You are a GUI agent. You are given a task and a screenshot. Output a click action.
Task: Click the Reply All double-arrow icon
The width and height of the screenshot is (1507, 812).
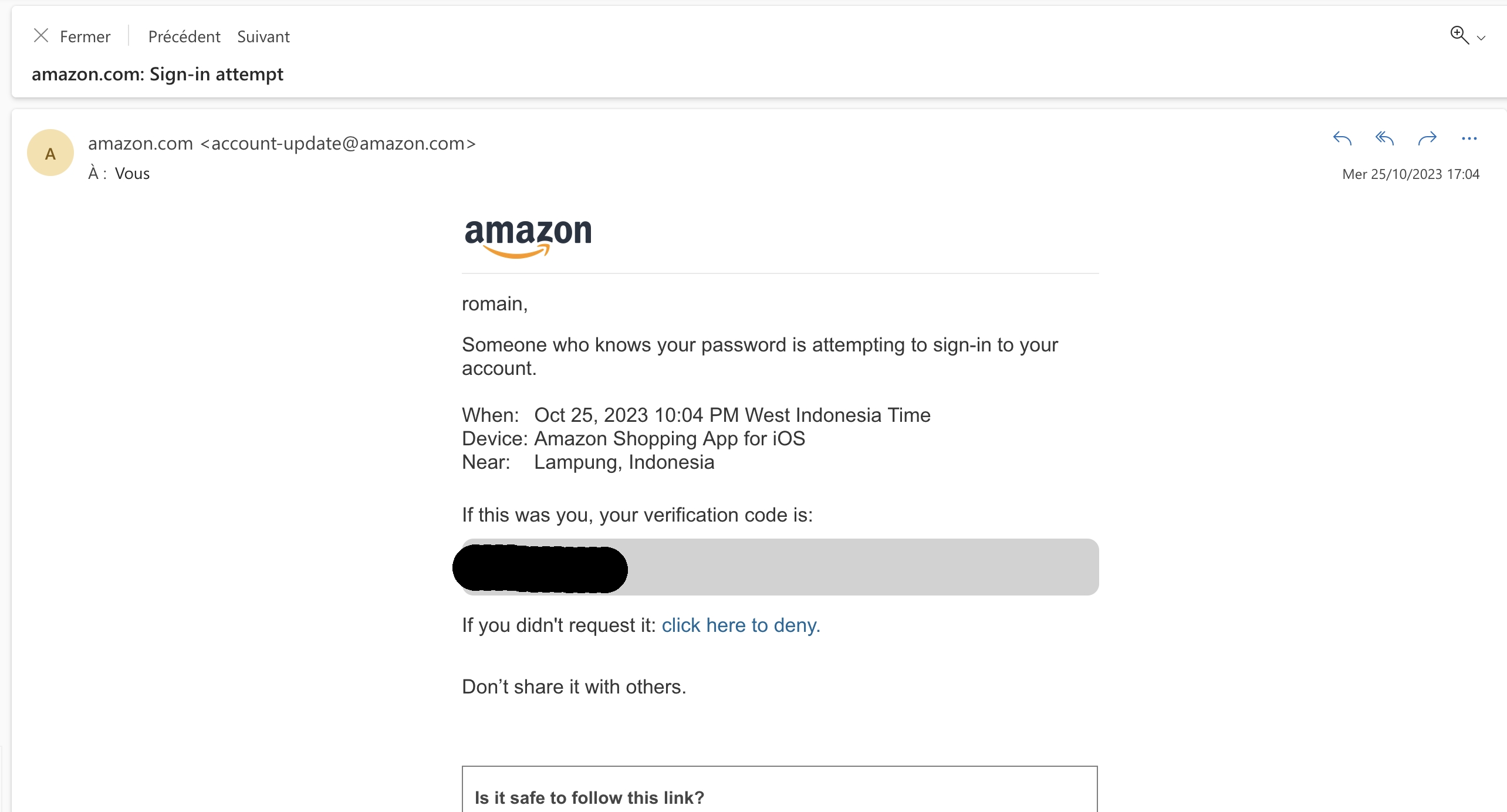(x=1384, y=138)
